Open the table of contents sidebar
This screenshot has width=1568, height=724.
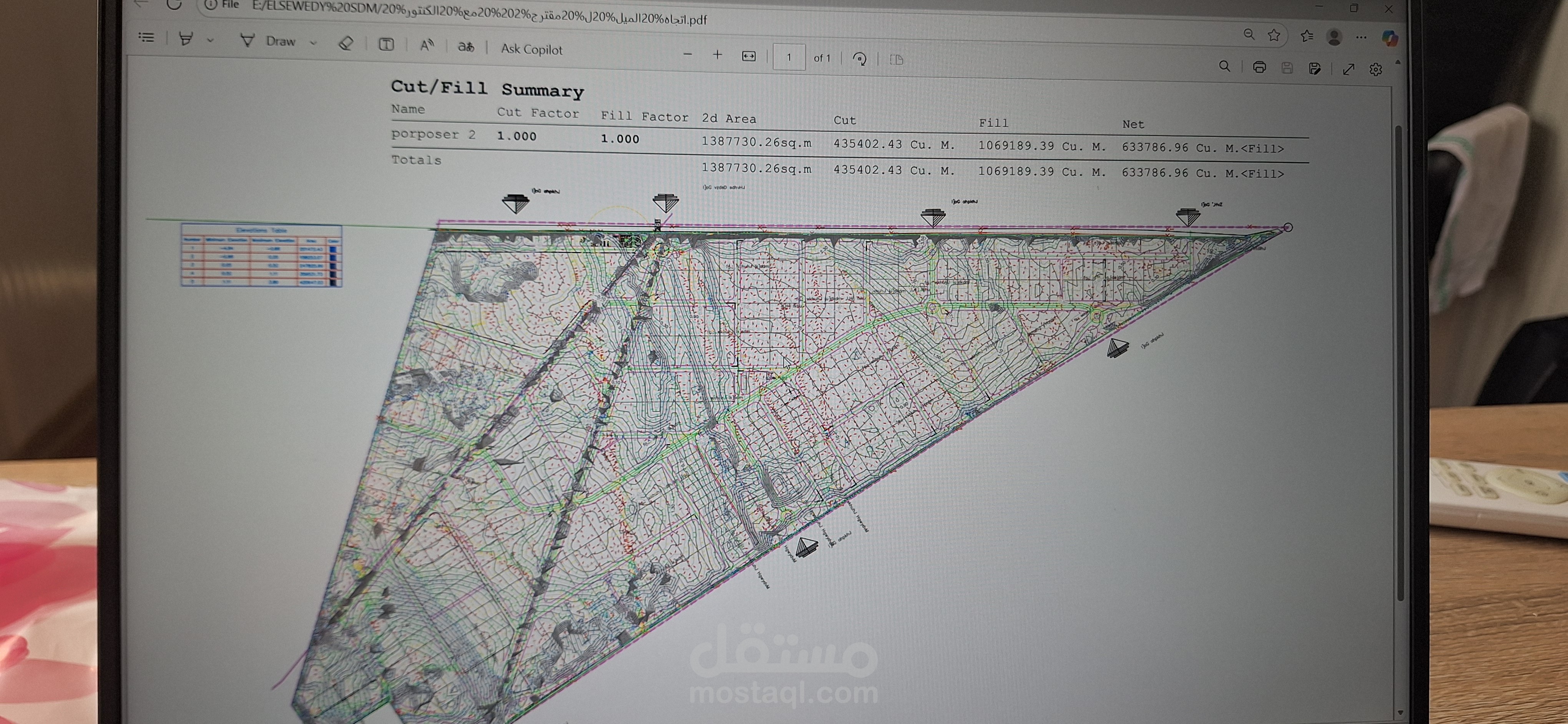click(146, 38)
